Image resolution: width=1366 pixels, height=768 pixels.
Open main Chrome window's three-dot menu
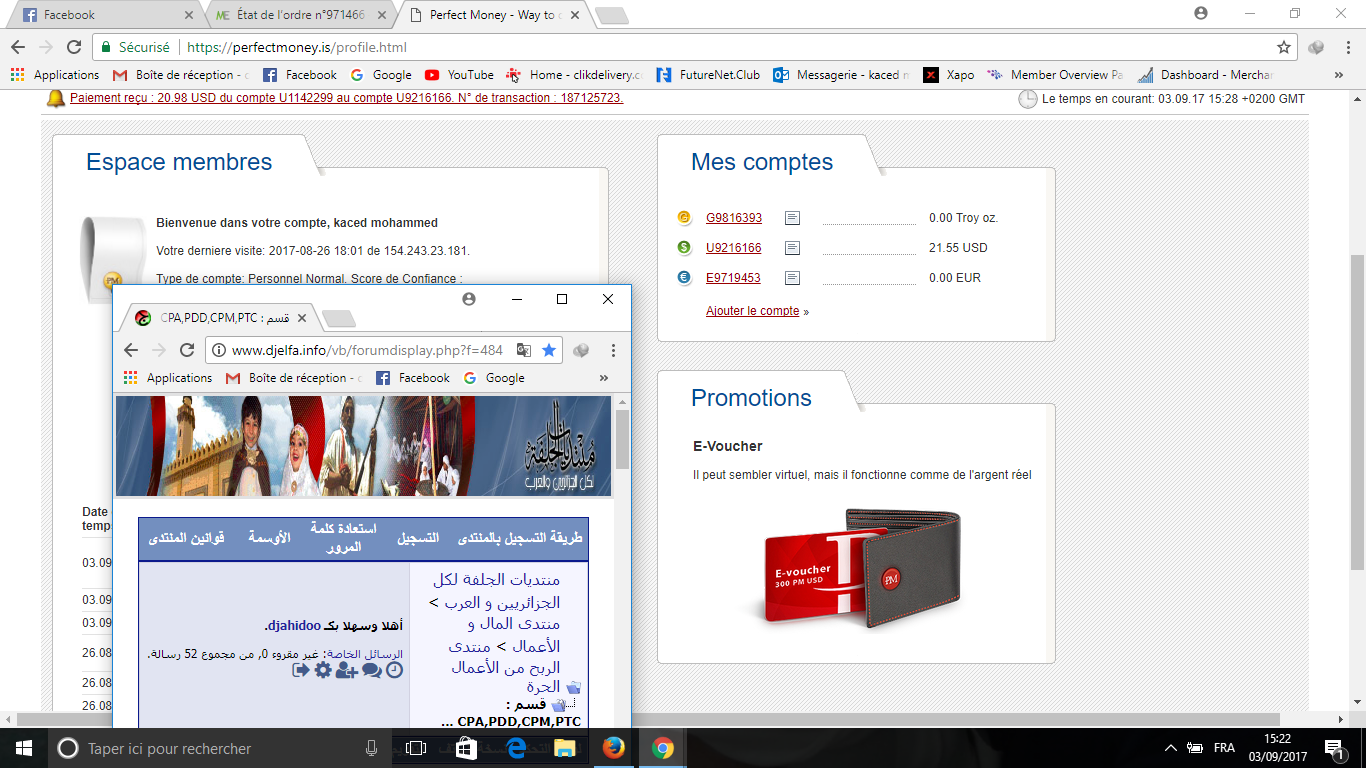pyautogui.click(x=1346, y=47)
